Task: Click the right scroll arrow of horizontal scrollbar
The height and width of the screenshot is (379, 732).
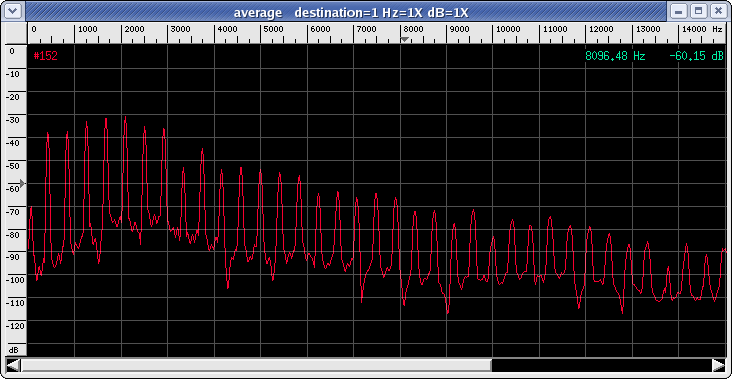Action: pyautogui.click(x=719, y=365)
